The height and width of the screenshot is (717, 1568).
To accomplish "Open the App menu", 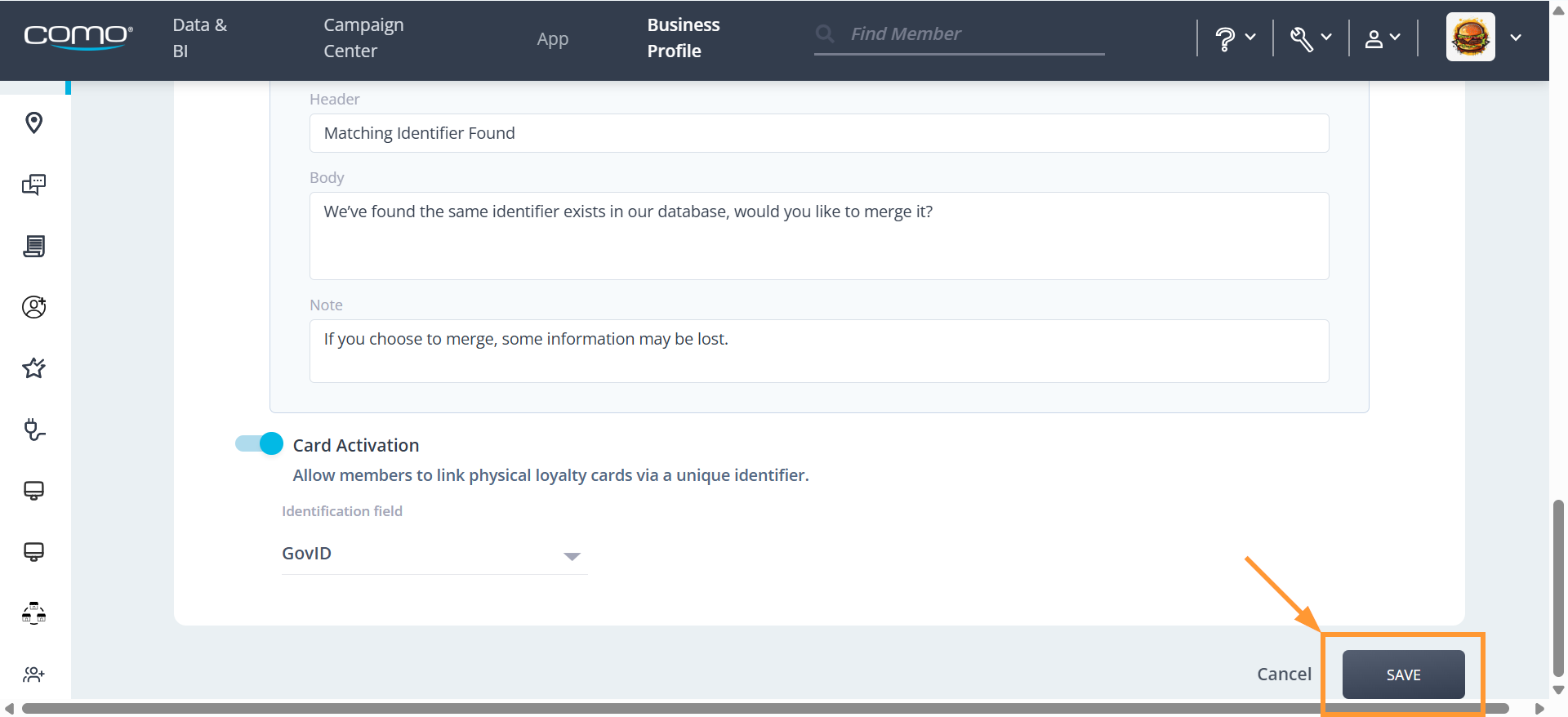I will click(x=553, y=39).
